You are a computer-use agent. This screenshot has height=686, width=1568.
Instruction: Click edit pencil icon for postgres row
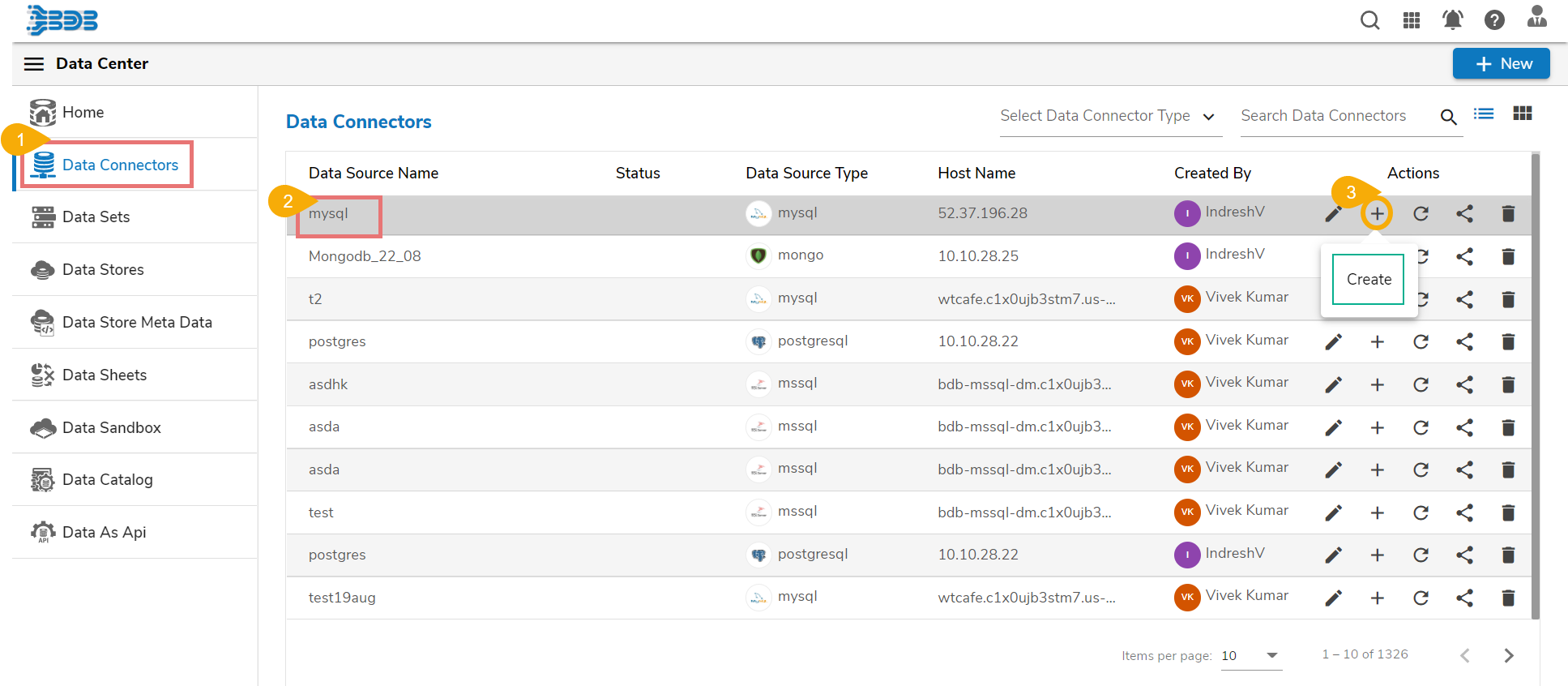click(x=1333, y=342)
